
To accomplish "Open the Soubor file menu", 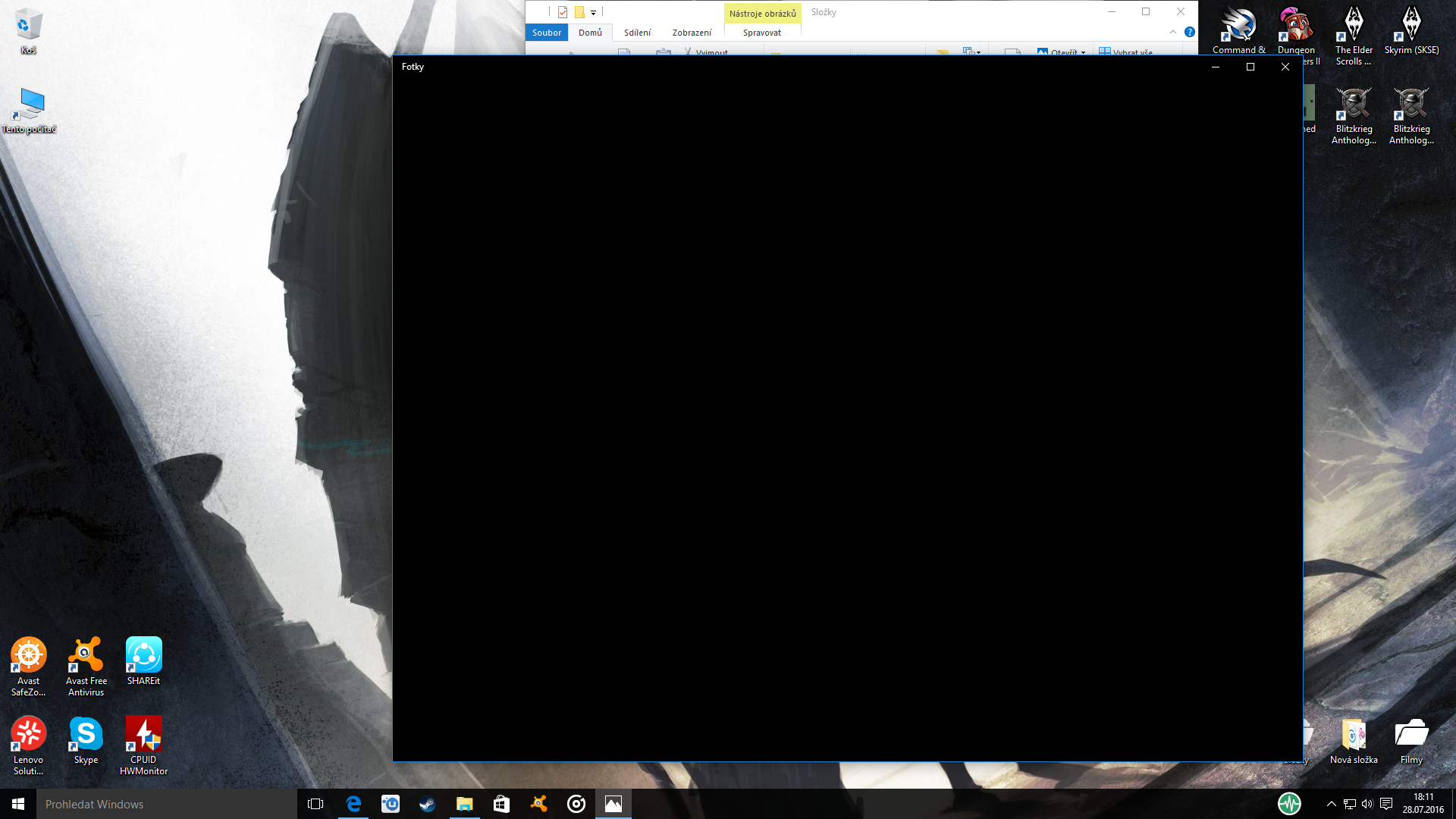I will [x=546, y=33].
